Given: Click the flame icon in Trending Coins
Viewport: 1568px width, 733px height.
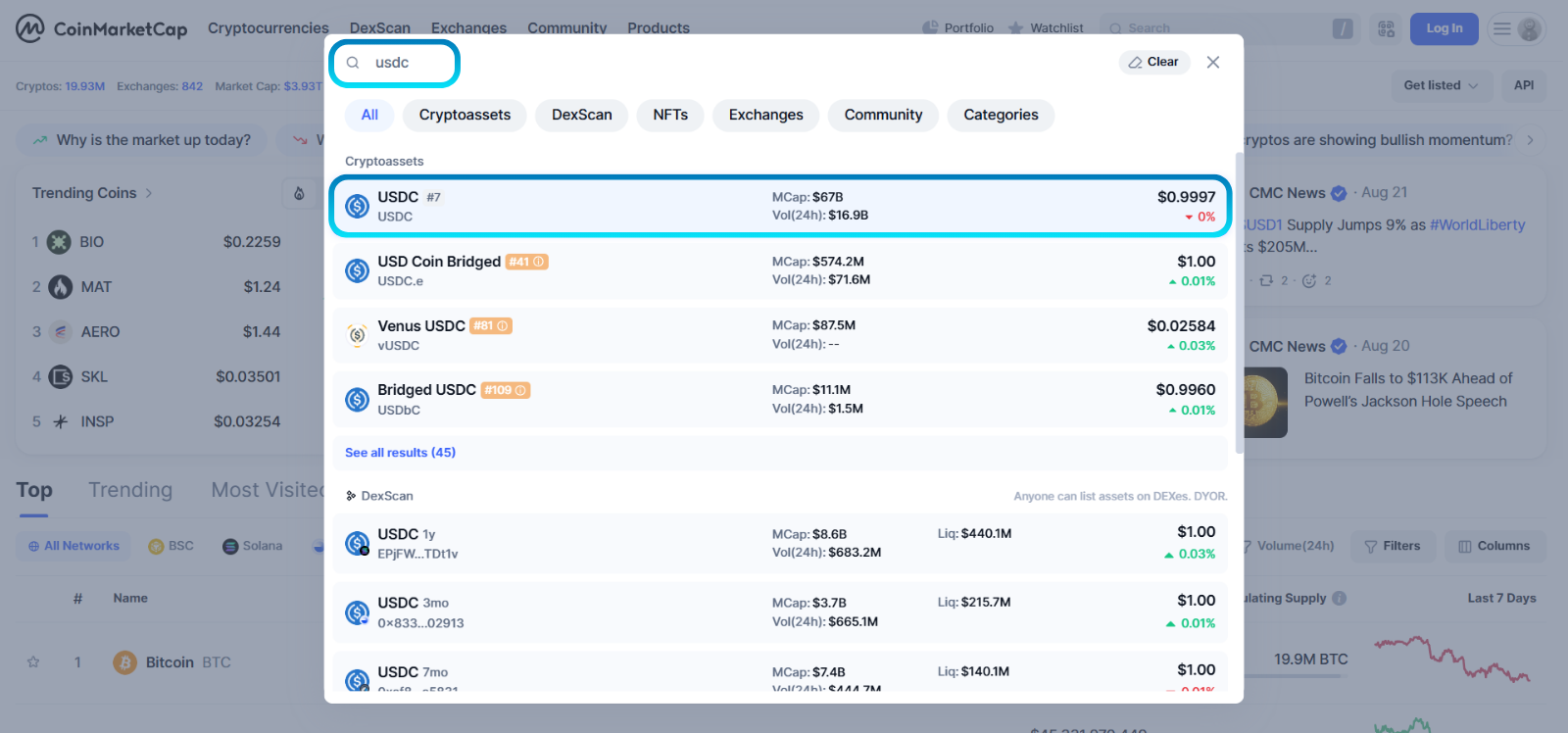Looking at the screenshot, I should pos(299,193).
